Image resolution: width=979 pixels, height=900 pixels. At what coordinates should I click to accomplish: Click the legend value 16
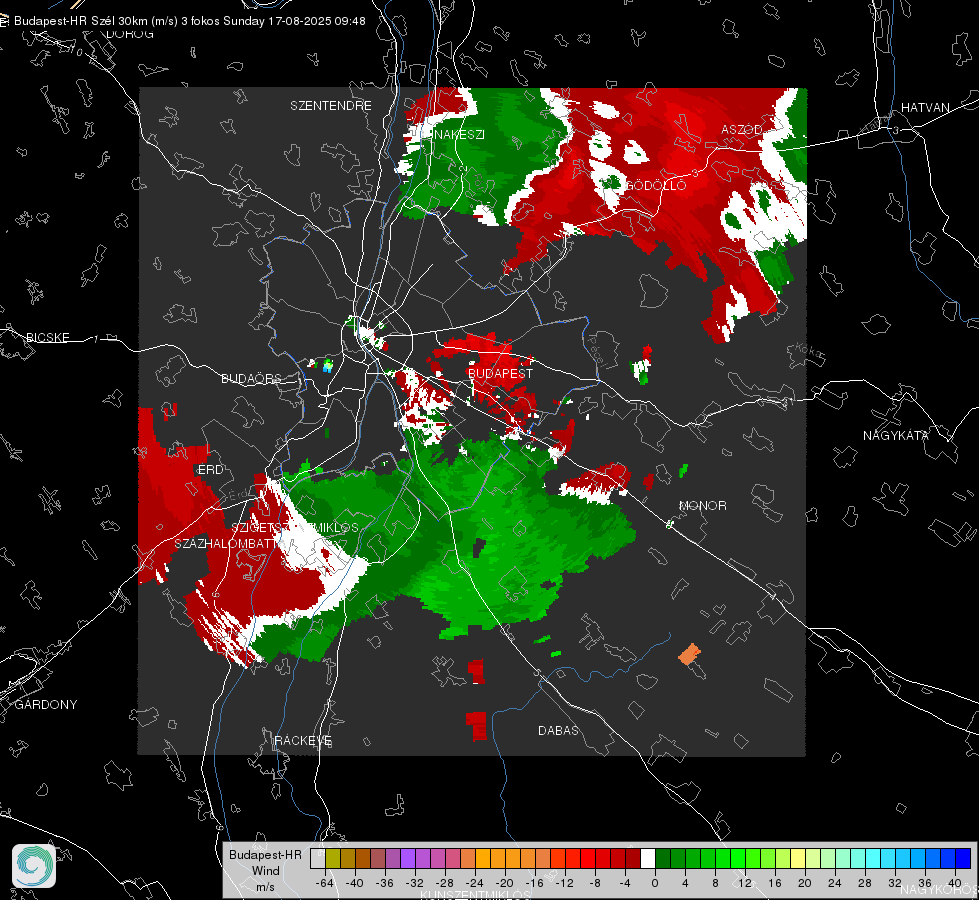775,884
